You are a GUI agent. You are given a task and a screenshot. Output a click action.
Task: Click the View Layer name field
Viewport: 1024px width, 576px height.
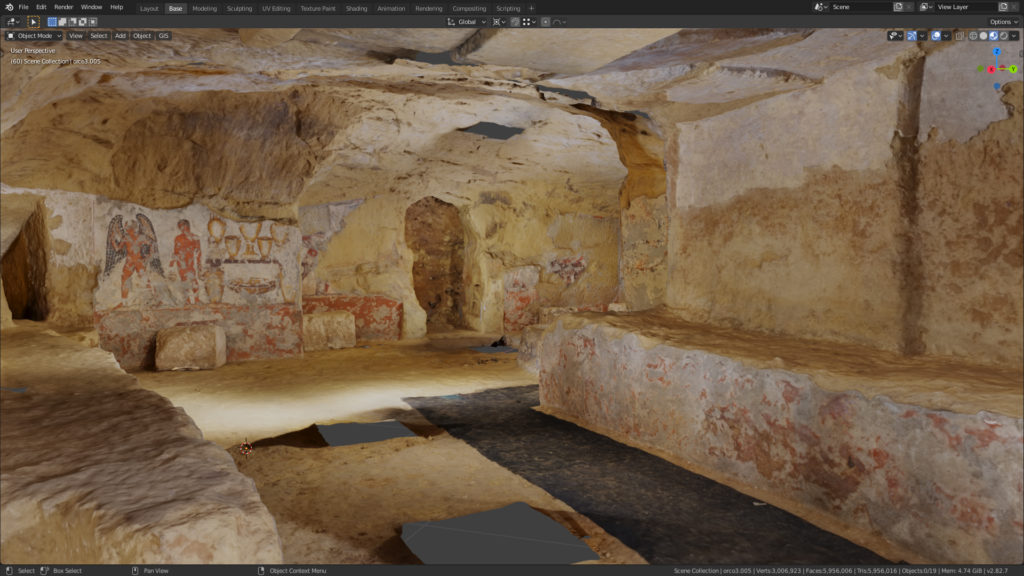[x=967, y=7]
